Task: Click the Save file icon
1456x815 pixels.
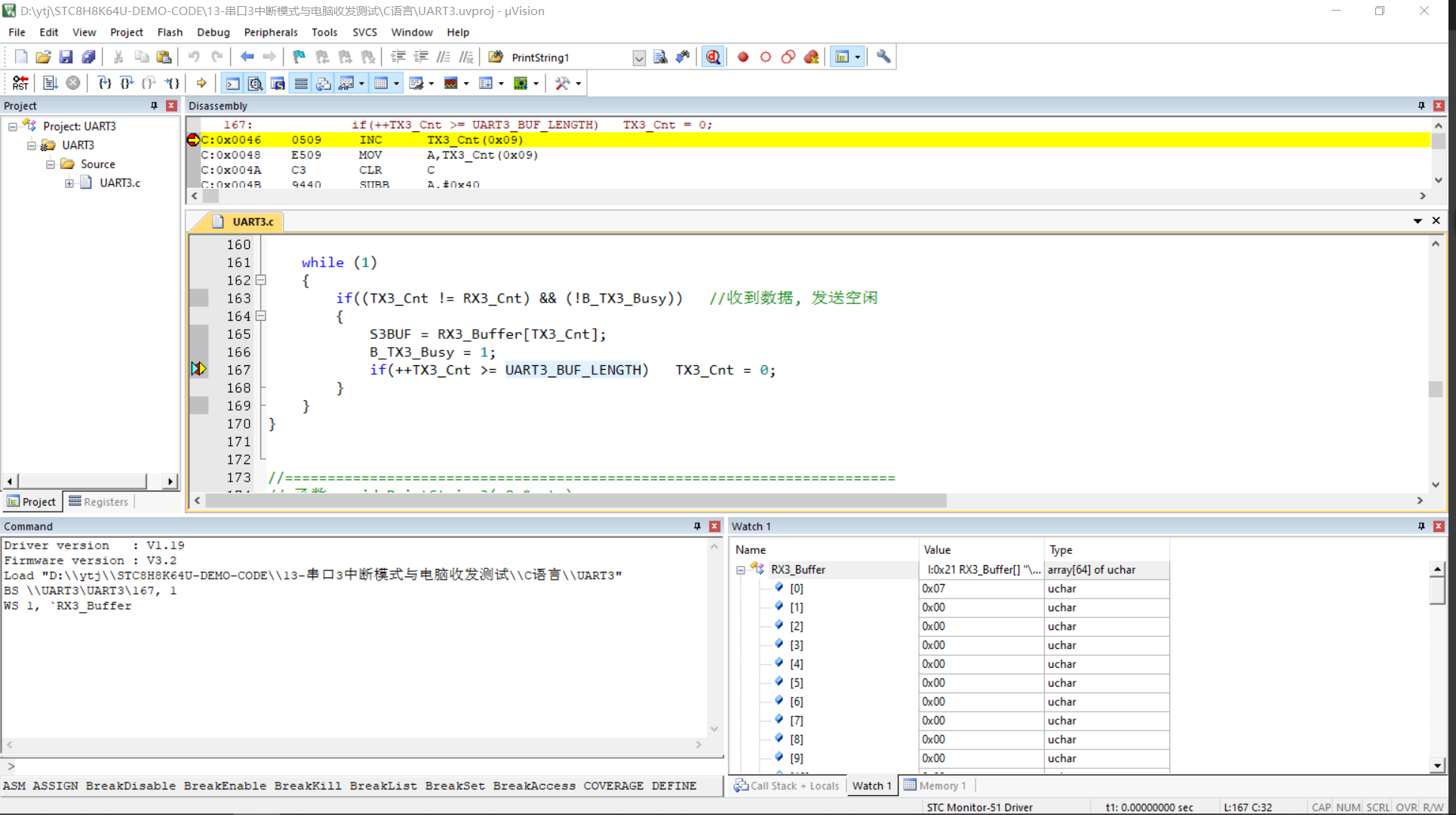Action: coord(66,57)
